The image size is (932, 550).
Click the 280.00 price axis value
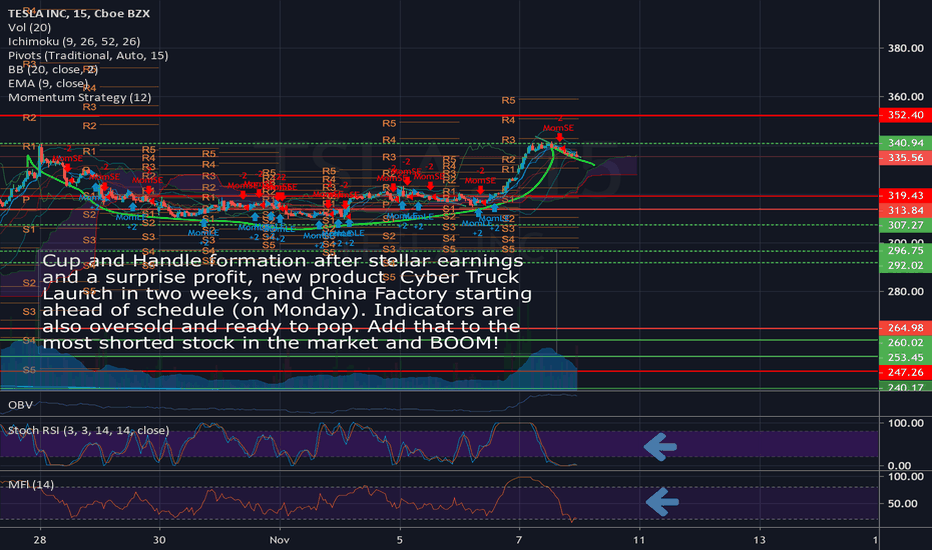pyautogui.click(x=905, y=291)
